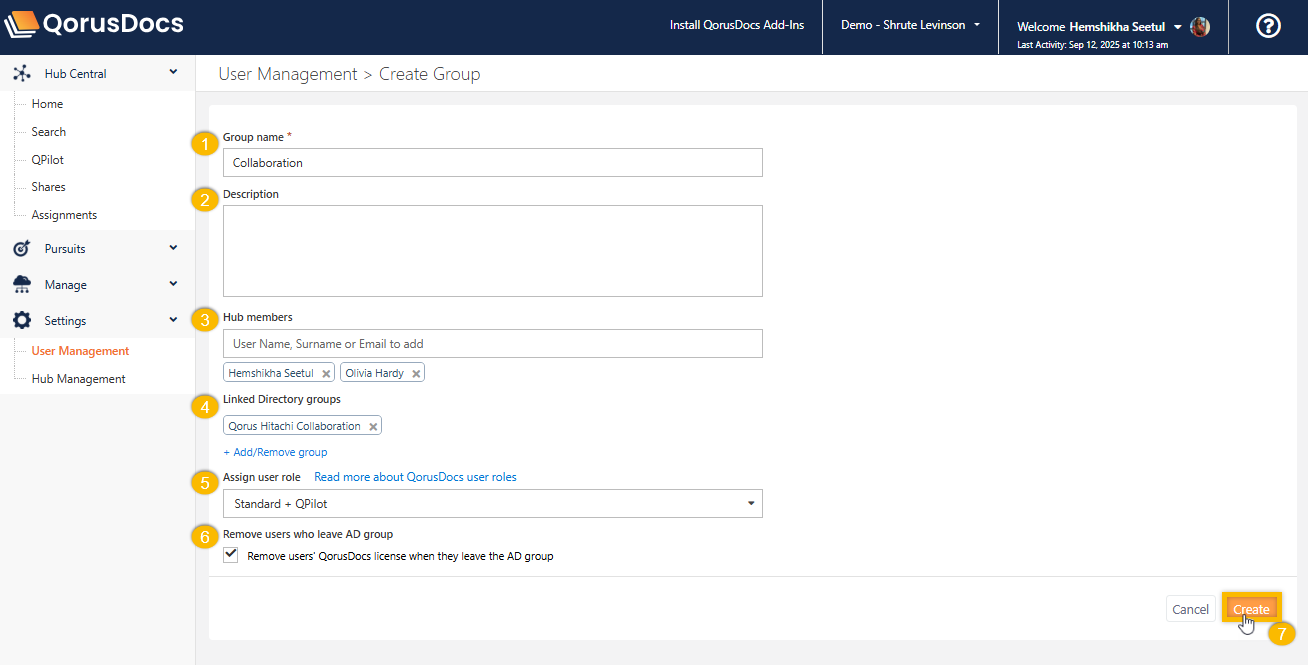Open the help question mark icon
The width and height of the screenshot is (1308, 665).
pyautogui.click(x=1268, y=27)
